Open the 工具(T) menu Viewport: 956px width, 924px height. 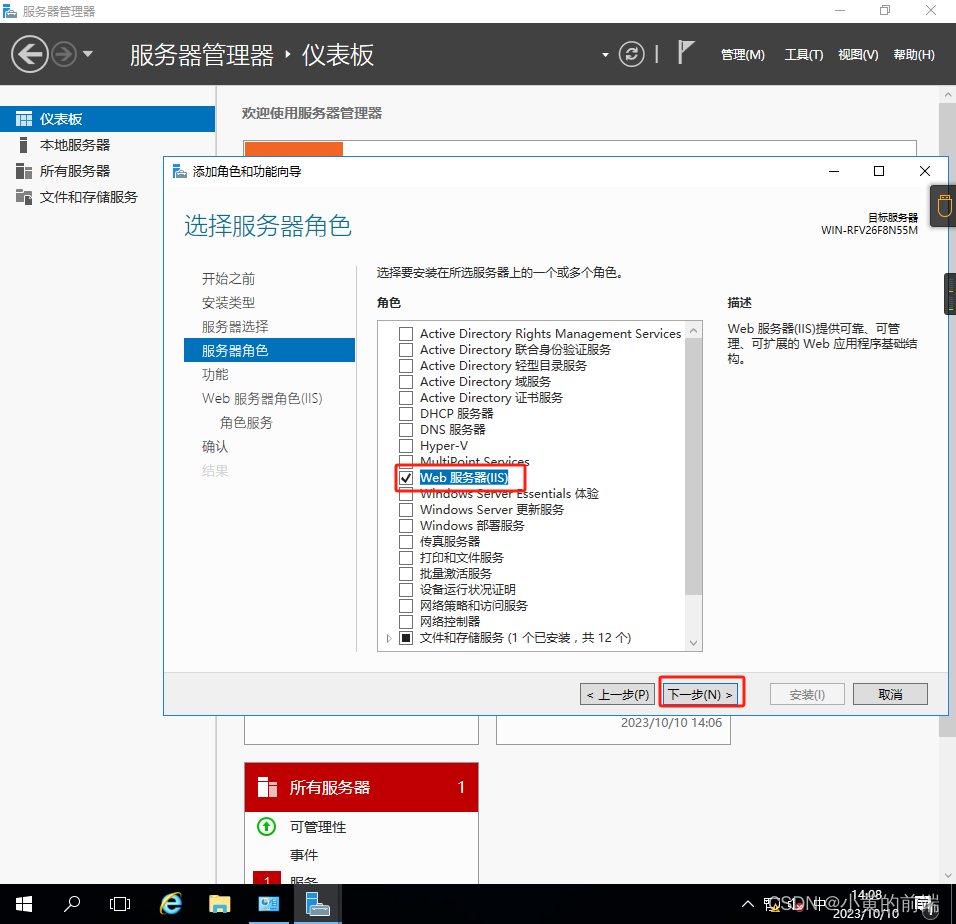click(x=803, y=54)
